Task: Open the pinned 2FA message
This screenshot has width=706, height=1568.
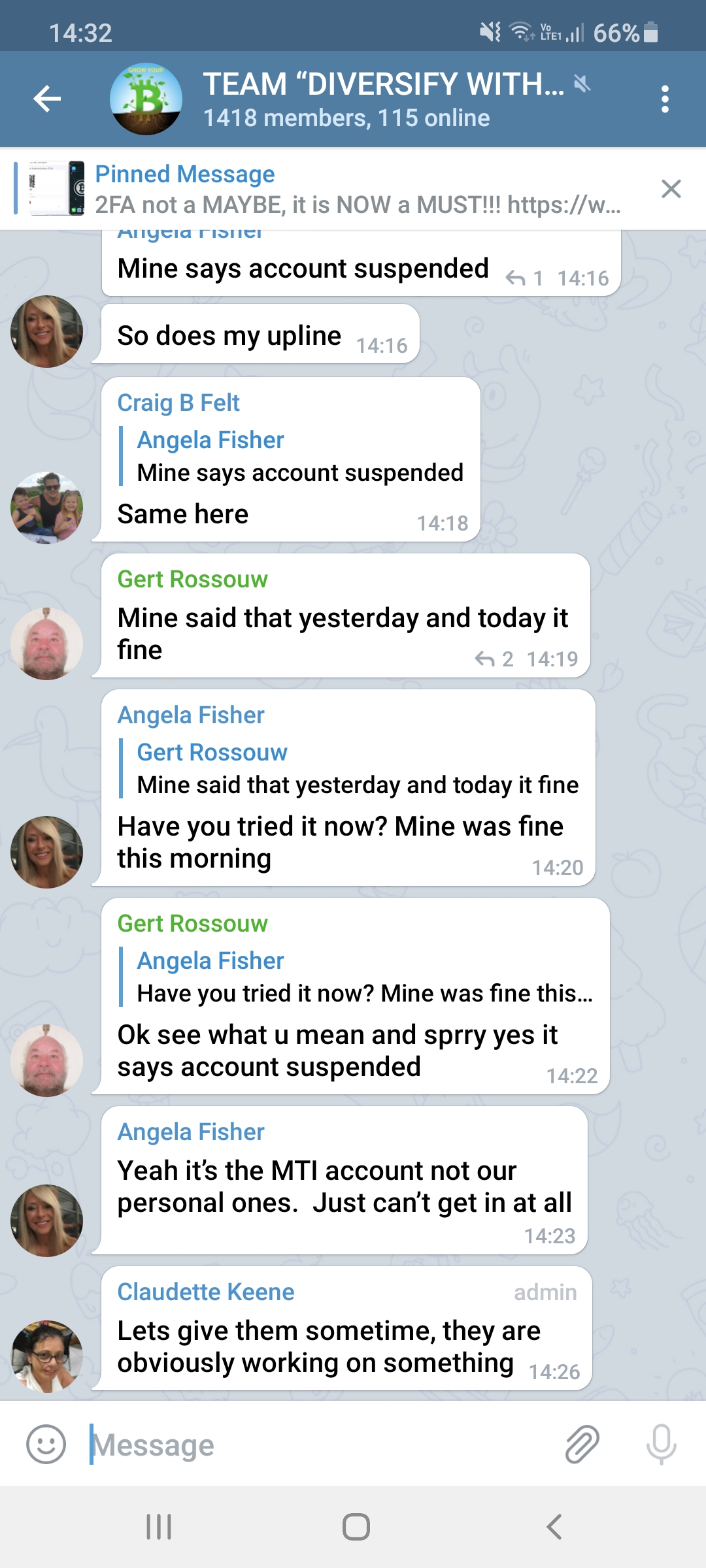Action: coord(358,189)
